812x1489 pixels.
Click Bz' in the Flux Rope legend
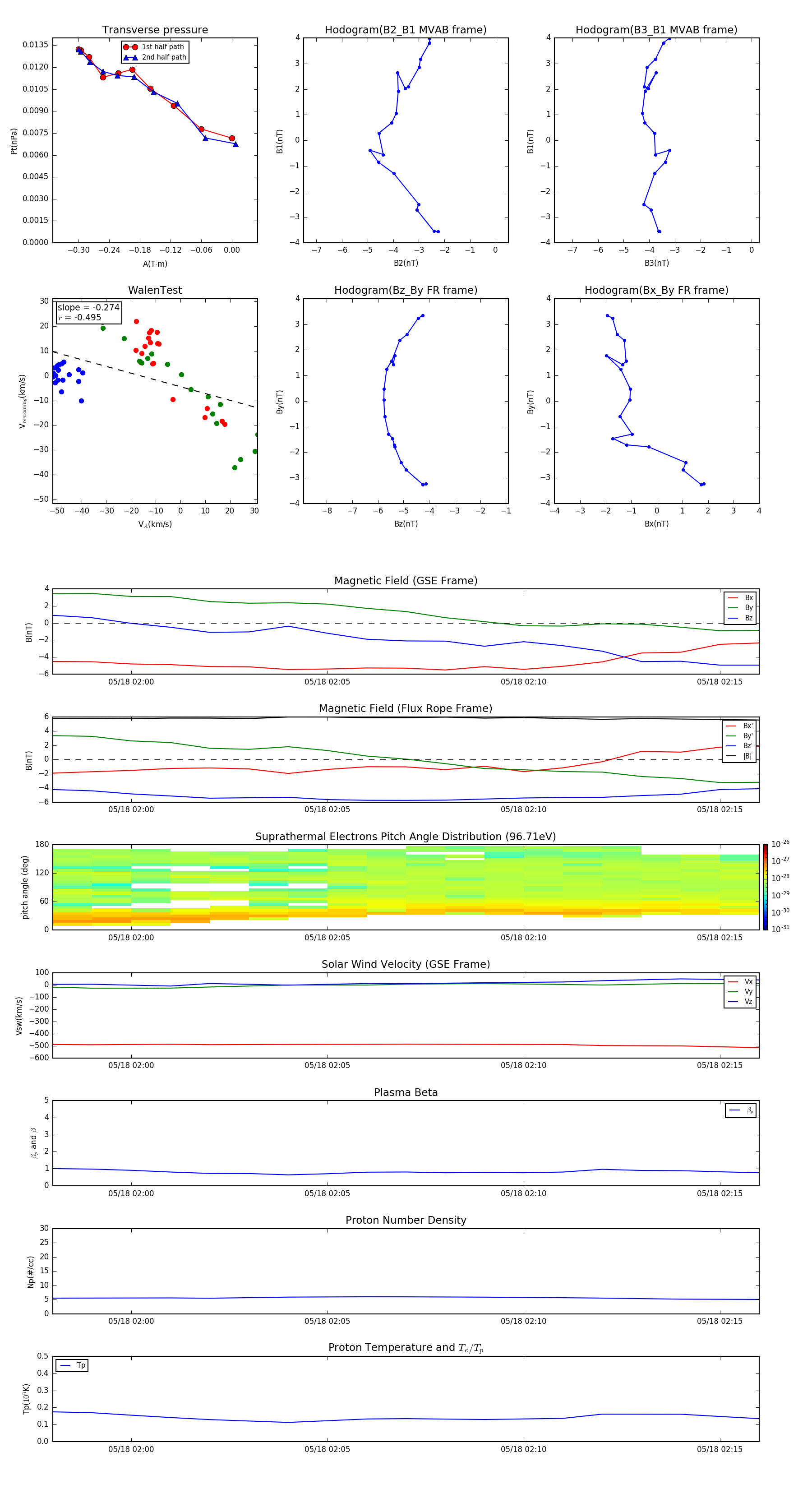pos(748,746)
